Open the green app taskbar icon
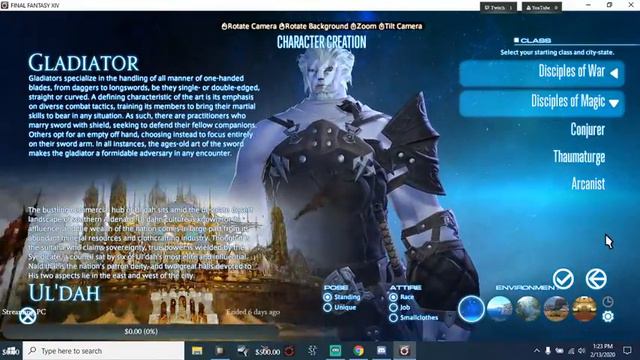Viewport: 640px width, 360px height. click(x=336, y=351)
